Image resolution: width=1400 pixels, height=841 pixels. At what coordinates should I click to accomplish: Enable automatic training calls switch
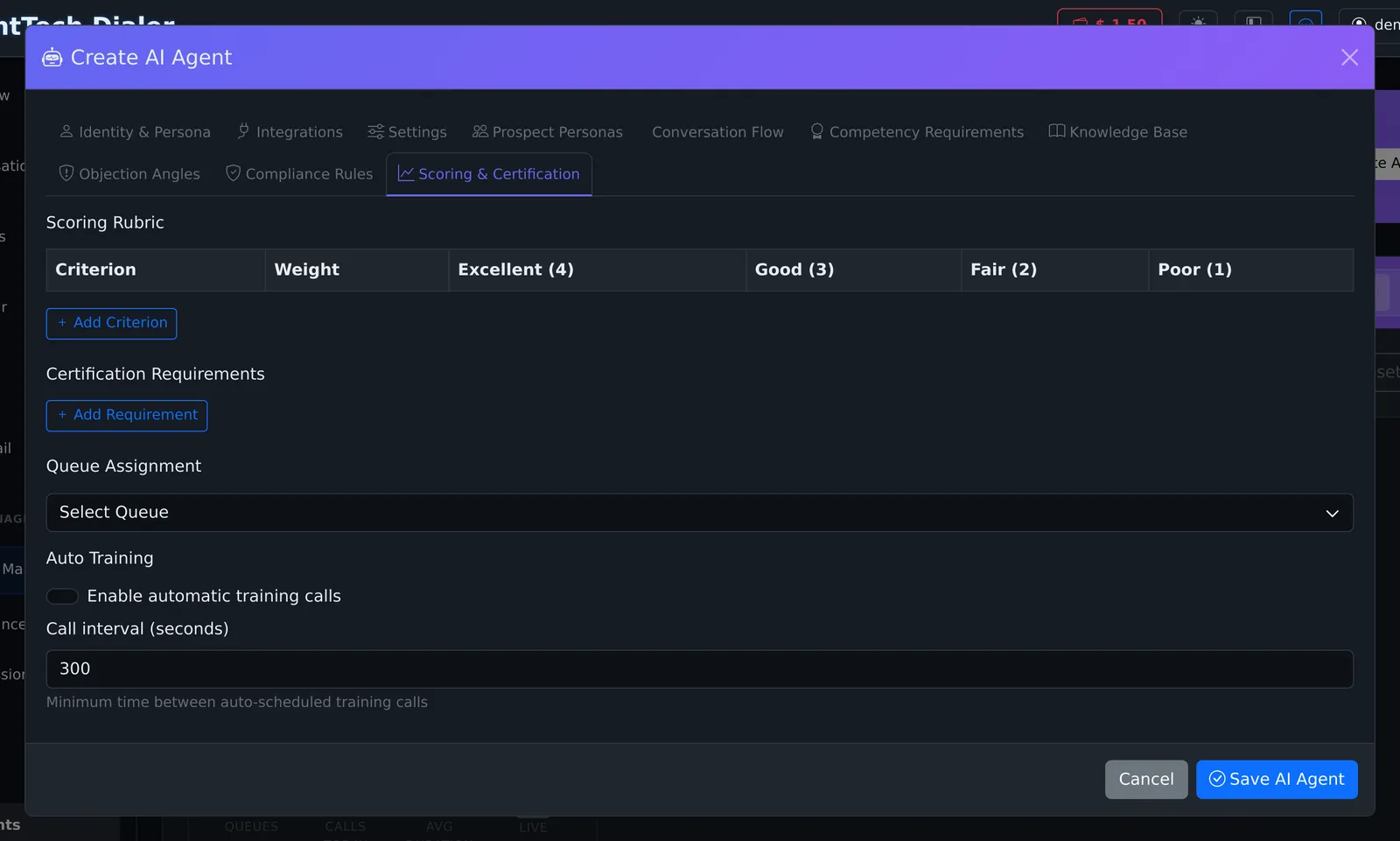(x=62, y=596)
